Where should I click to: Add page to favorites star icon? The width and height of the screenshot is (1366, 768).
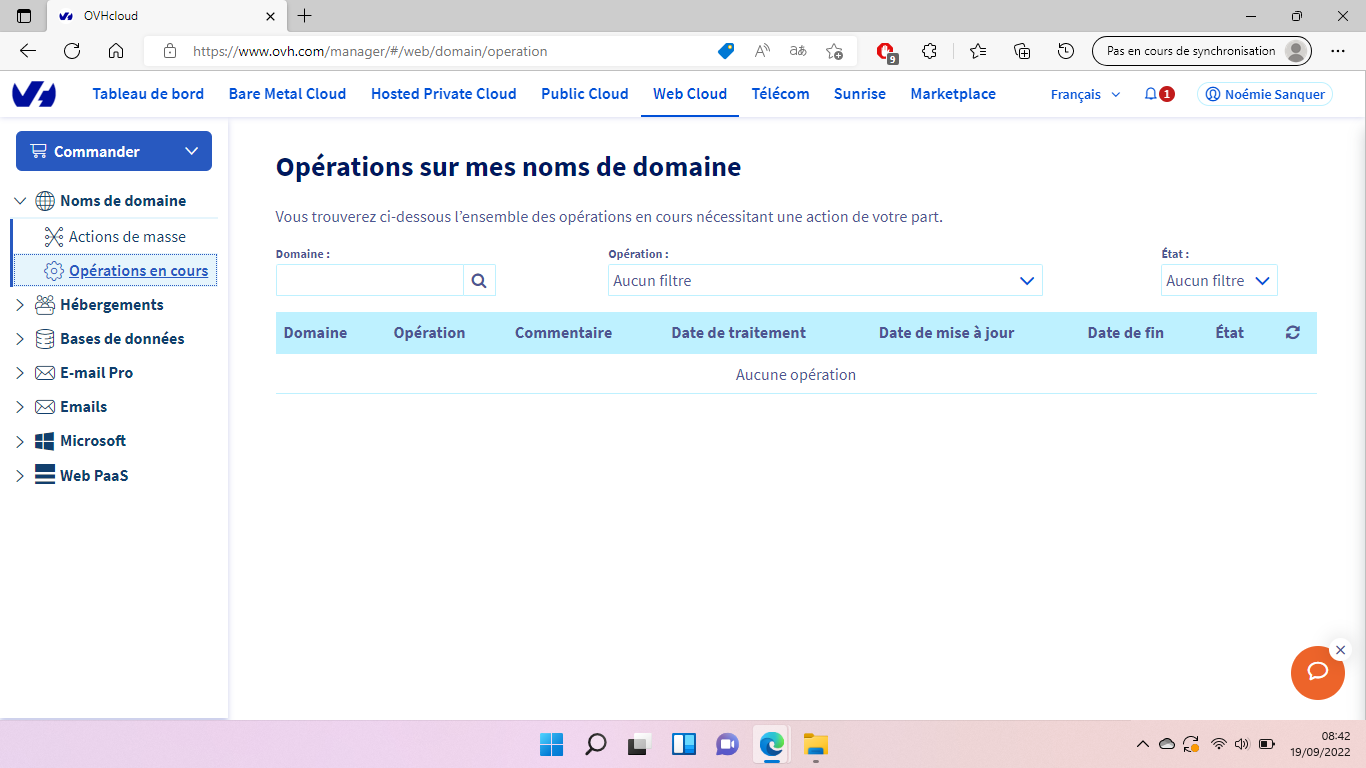tap(835, 51)
